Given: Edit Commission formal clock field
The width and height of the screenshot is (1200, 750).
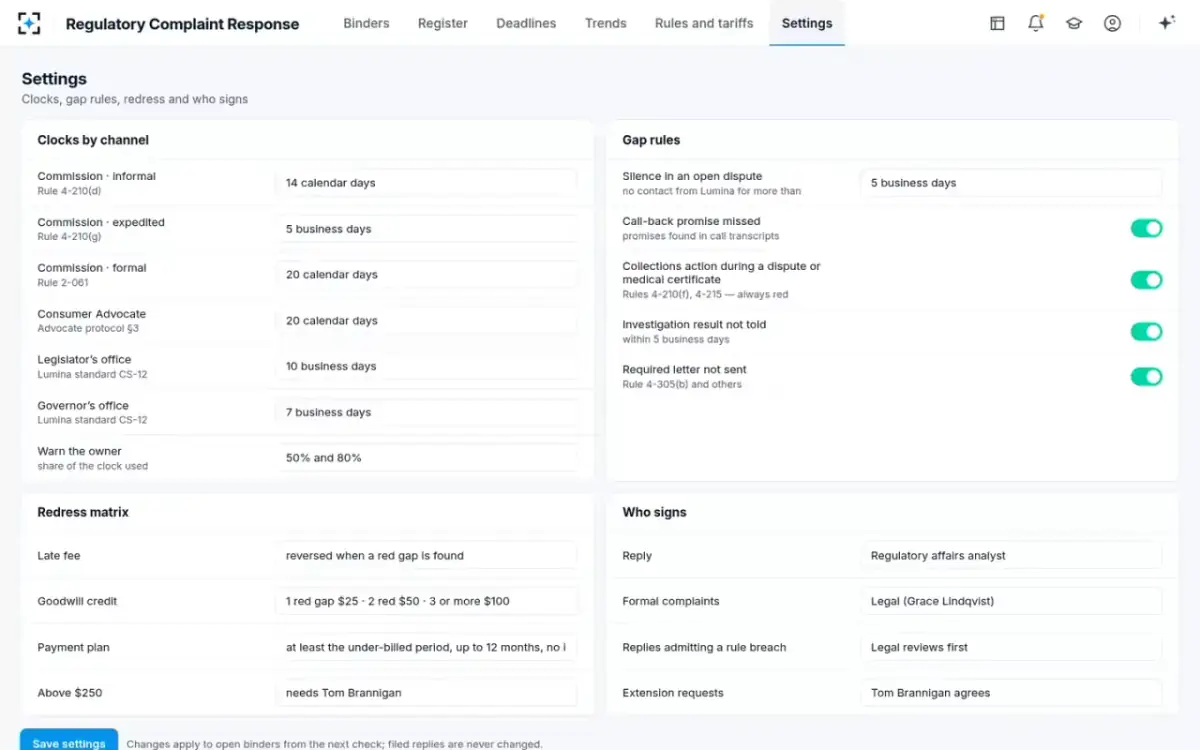Looking at the screenshot, I should (426, 275).
